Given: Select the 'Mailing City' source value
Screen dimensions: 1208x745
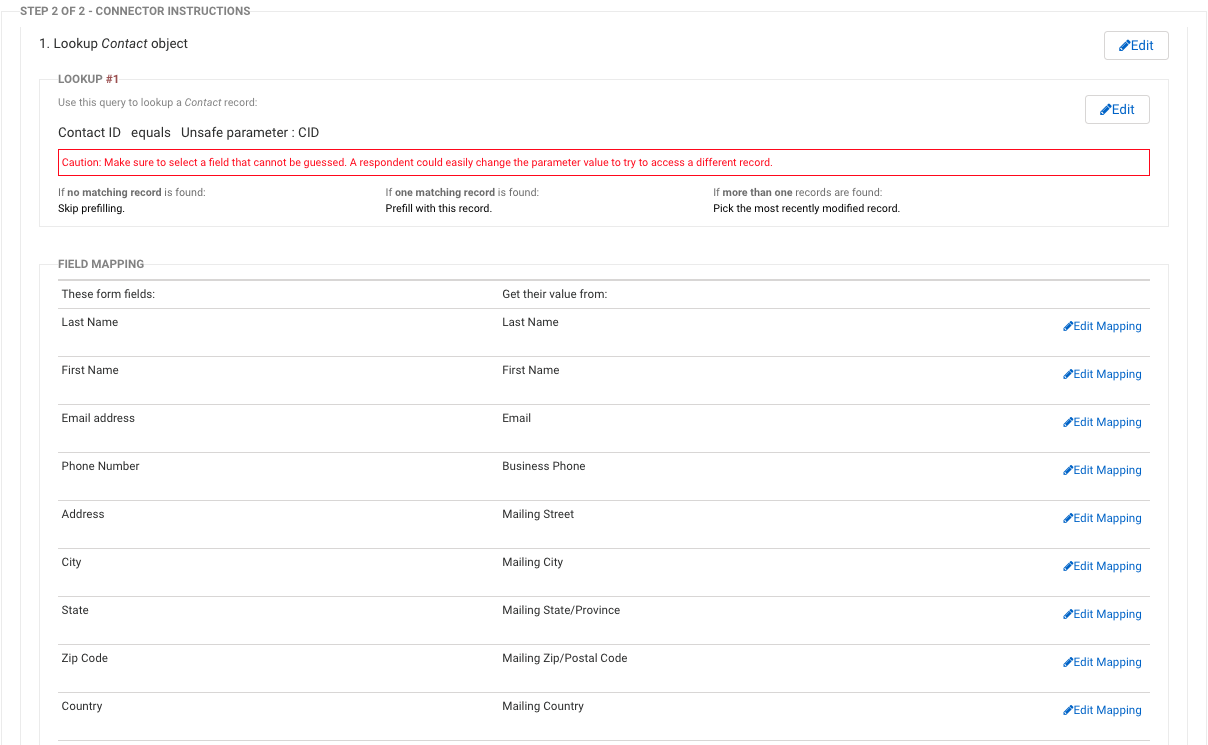Looking at the screenshot, I should (533, 562).
